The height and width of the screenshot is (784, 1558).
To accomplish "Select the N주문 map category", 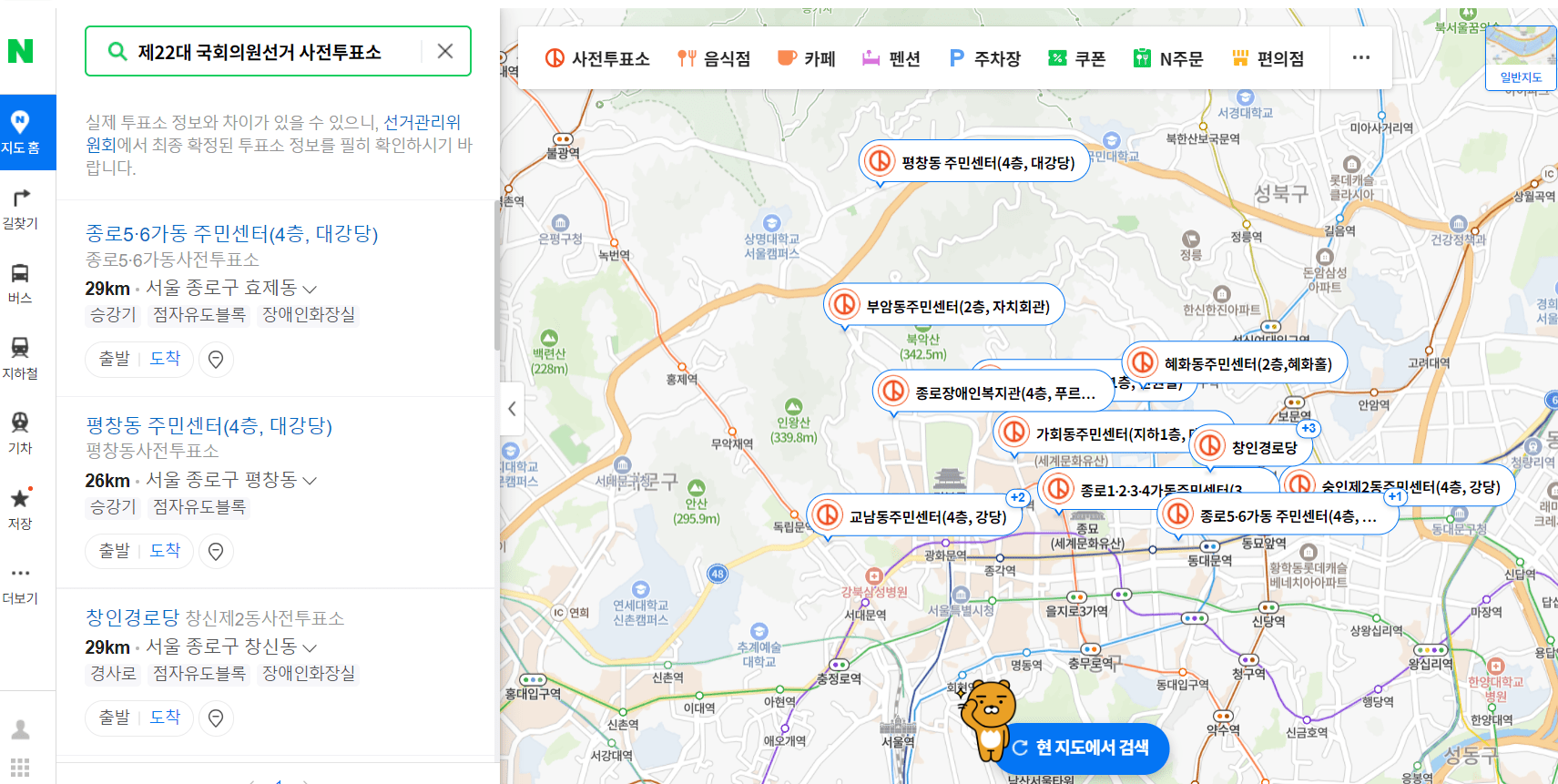I will point(1168,58).
